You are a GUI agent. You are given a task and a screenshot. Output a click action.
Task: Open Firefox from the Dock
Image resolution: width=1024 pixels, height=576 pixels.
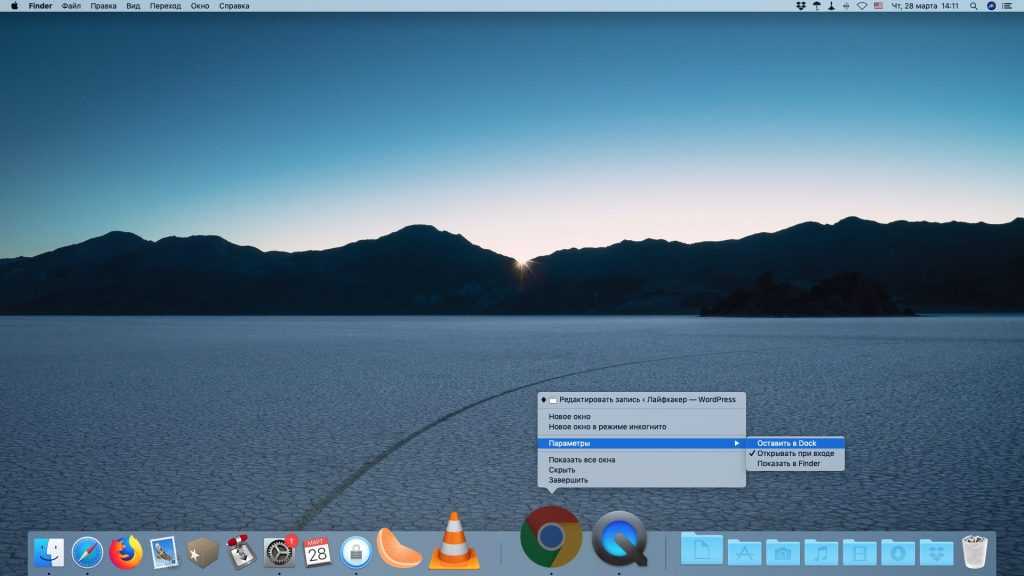(x=126, y=552)
